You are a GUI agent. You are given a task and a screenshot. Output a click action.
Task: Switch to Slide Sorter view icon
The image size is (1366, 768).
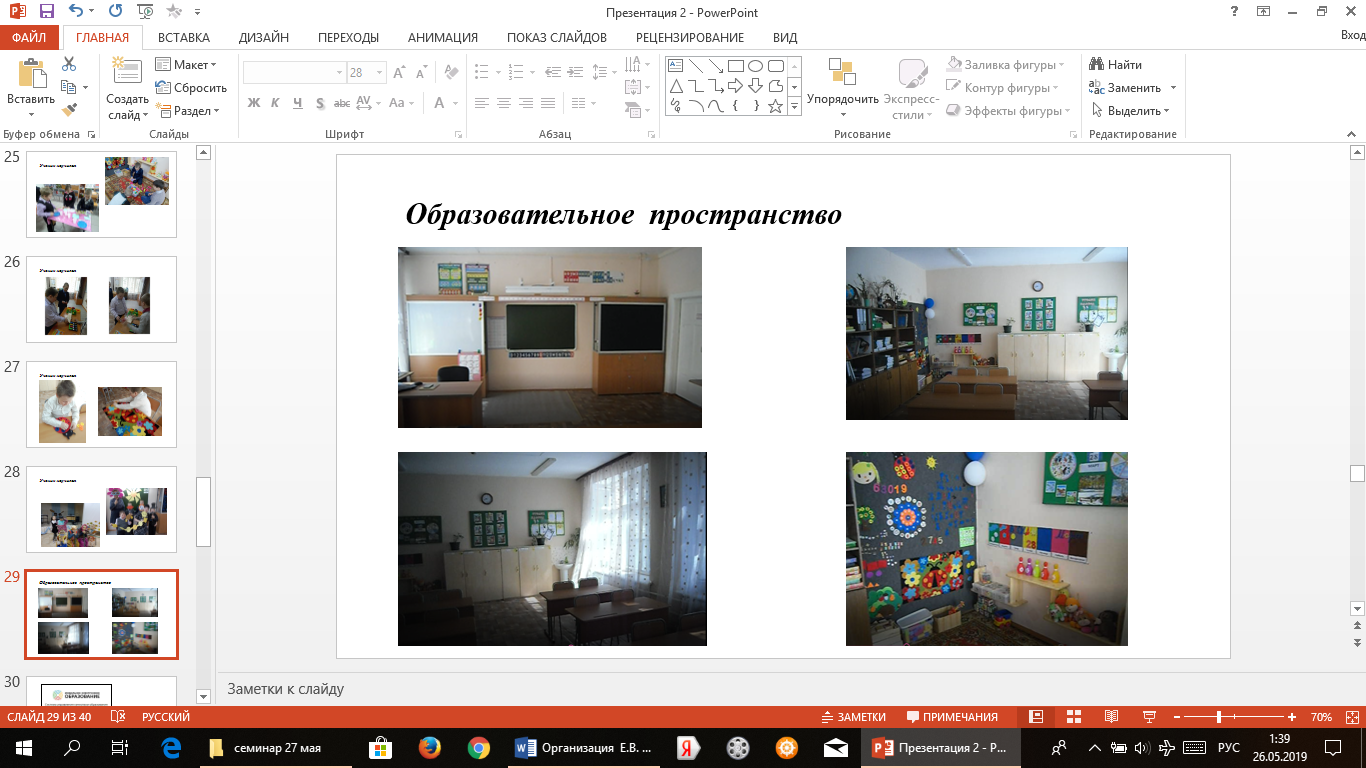pyautogui.click(x=1073, y=717)
